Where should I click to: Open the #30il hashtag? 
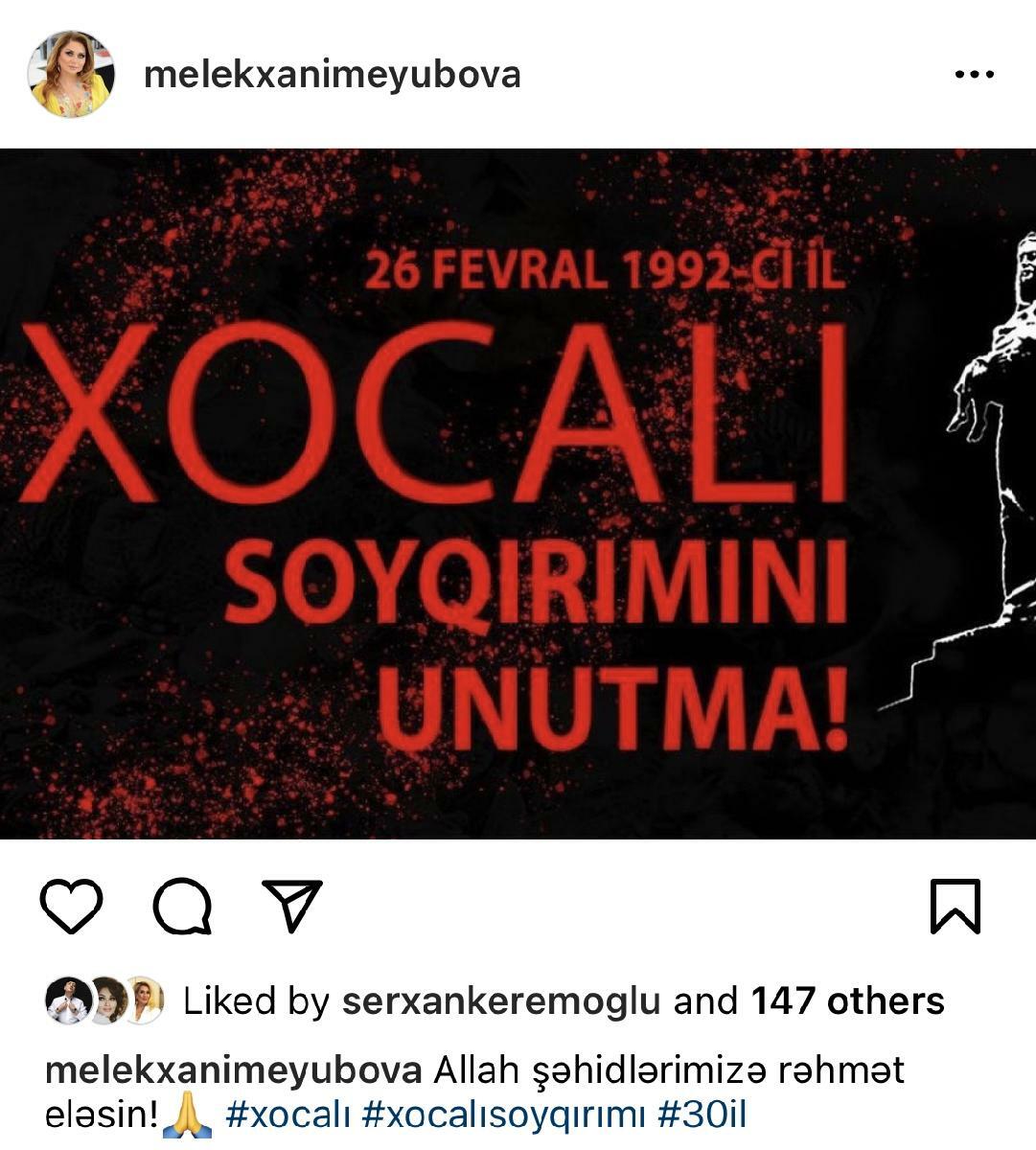tap(702, 1115)
